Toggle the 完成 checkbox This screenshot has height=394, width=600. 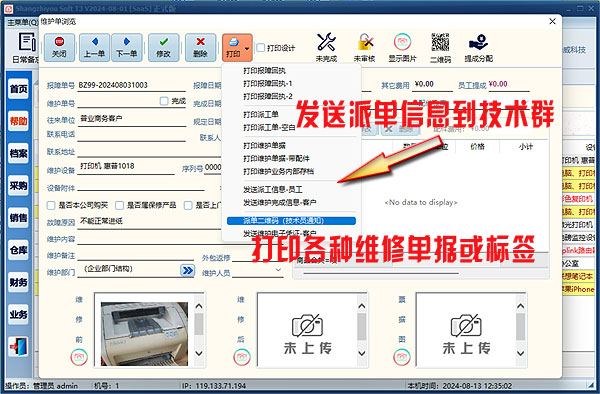164,101
